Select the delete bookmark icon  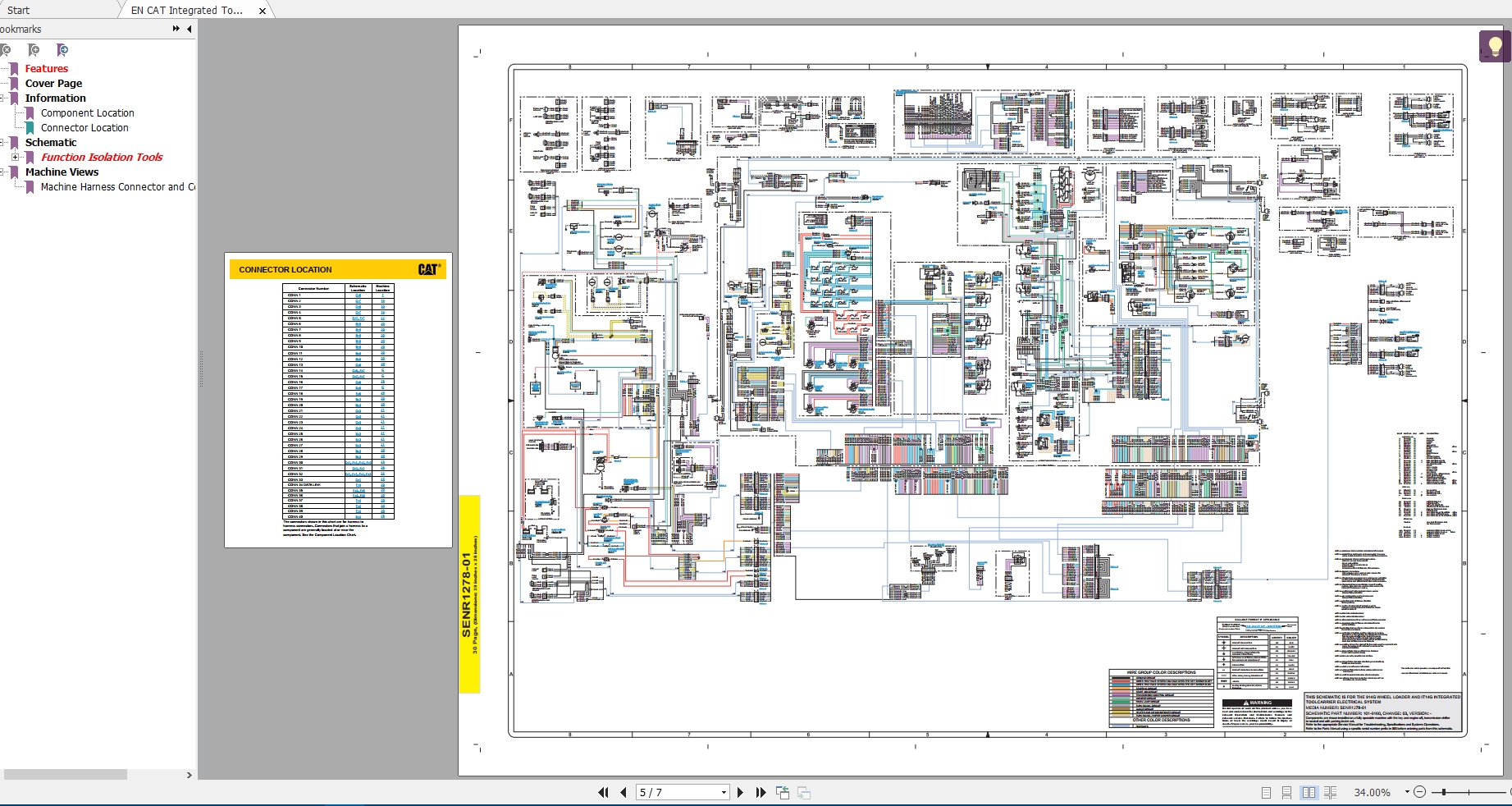[7, 50]
